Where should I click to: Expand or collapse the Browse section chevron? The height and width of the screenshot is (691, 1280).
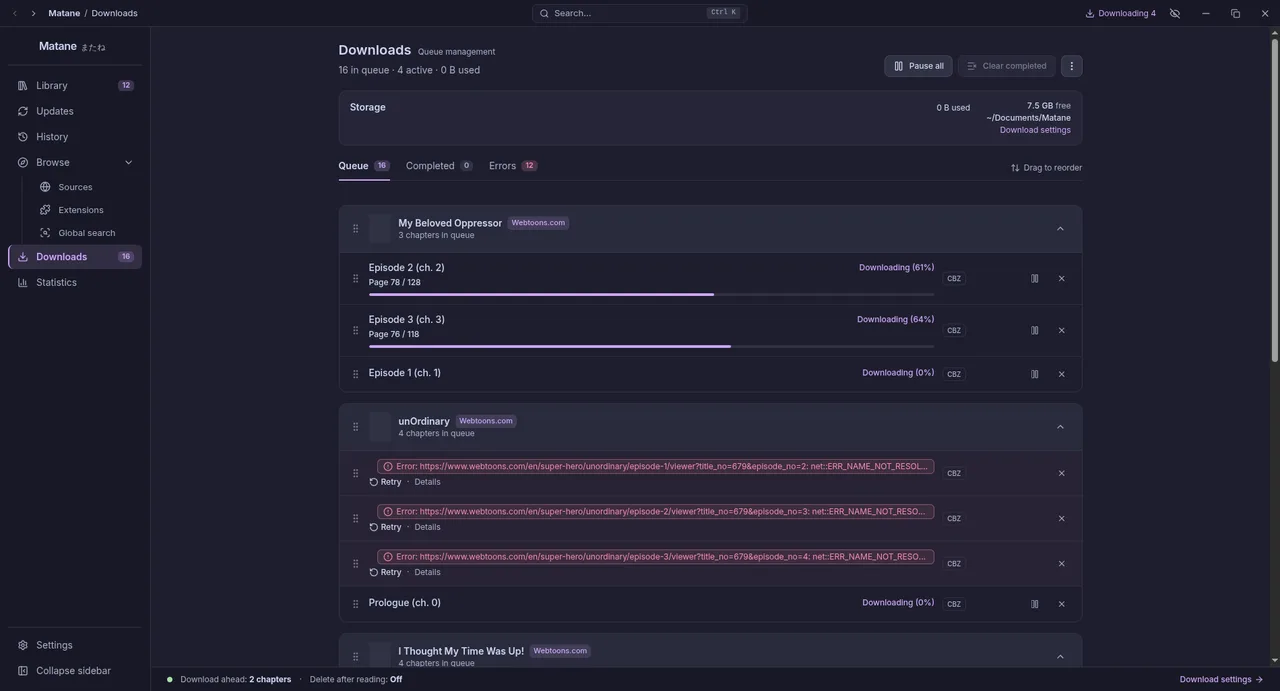[128, 162]
